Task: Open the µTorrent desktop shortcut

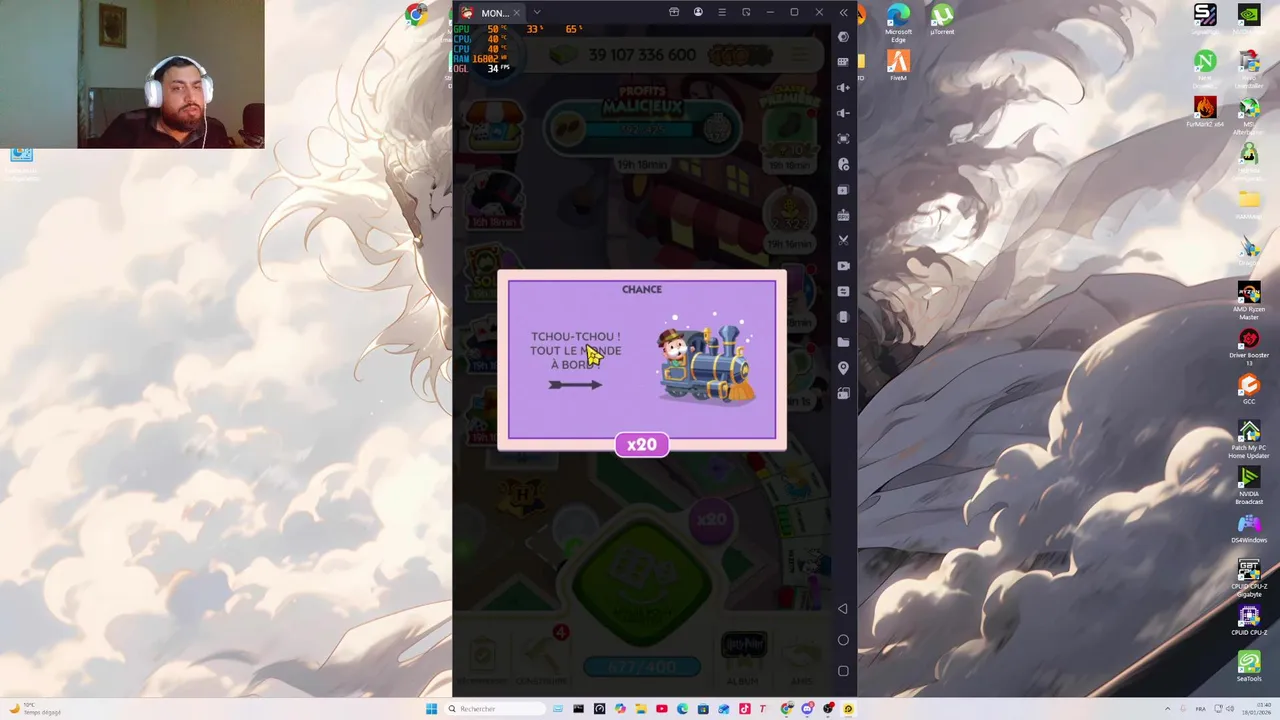Action: point(942,20)
